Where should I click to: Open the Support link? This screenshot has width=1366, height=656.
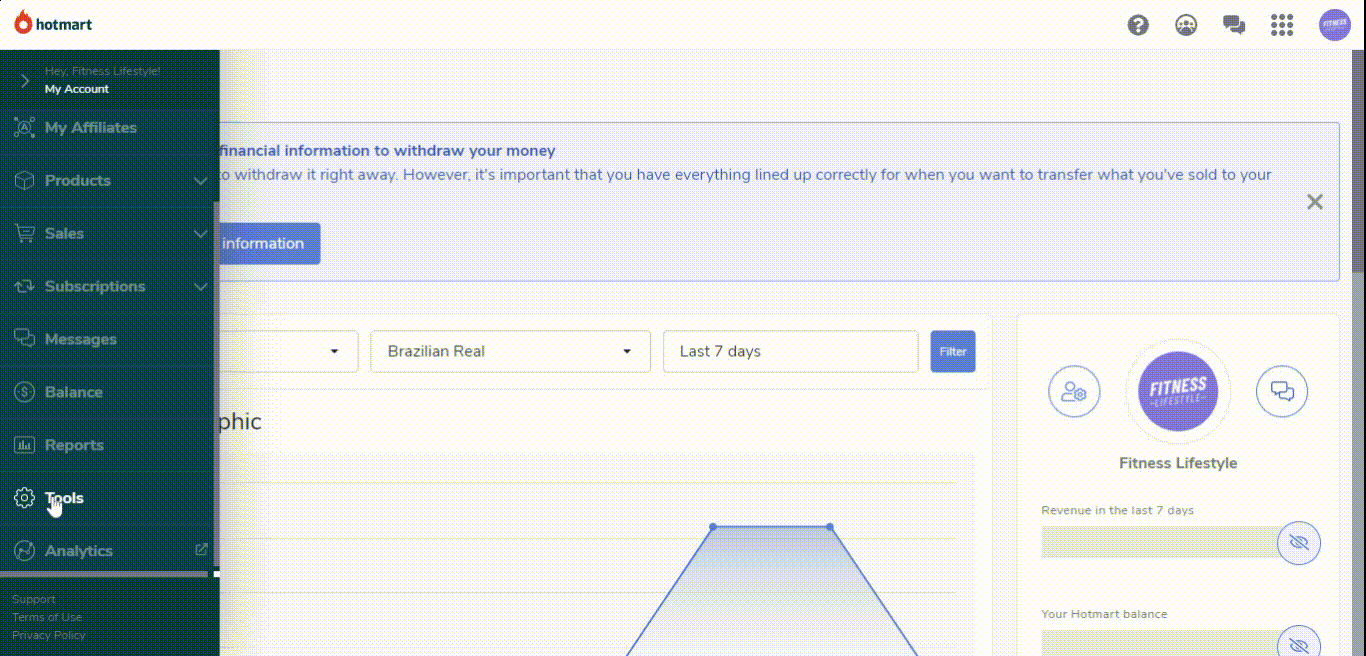click(x=34, y=599)
